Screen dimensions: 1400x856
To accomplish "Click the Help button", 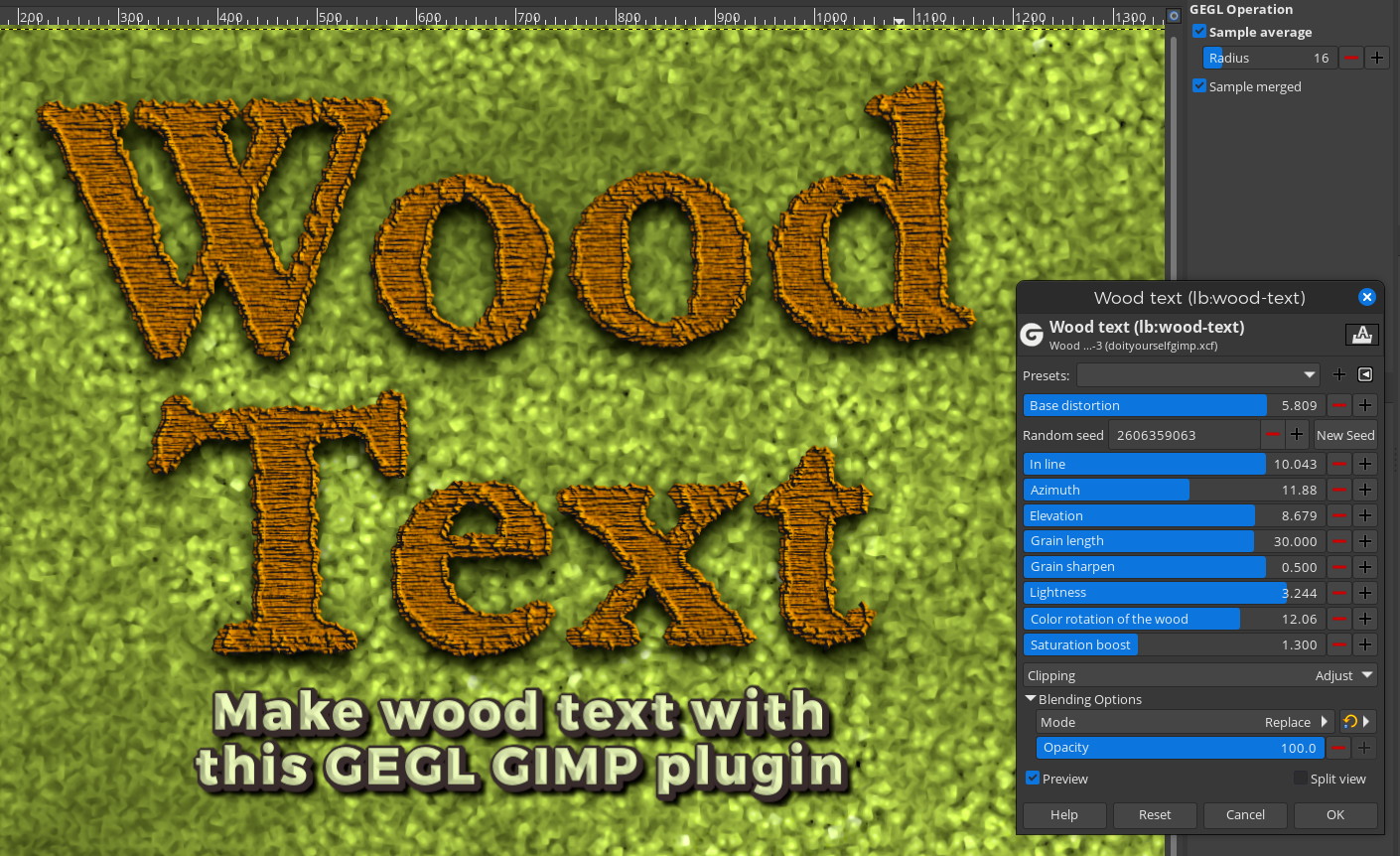I will 1064,814.
